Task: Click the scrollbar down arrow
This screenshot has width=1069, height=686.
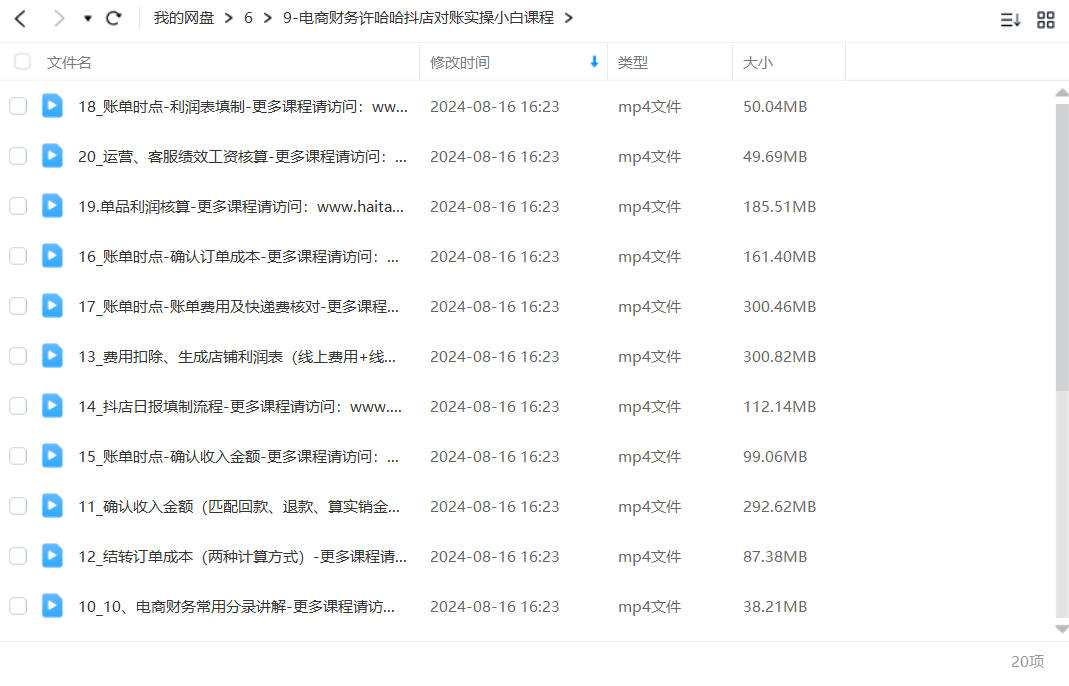Action: pyautogui.click(x=1062, y=629)
